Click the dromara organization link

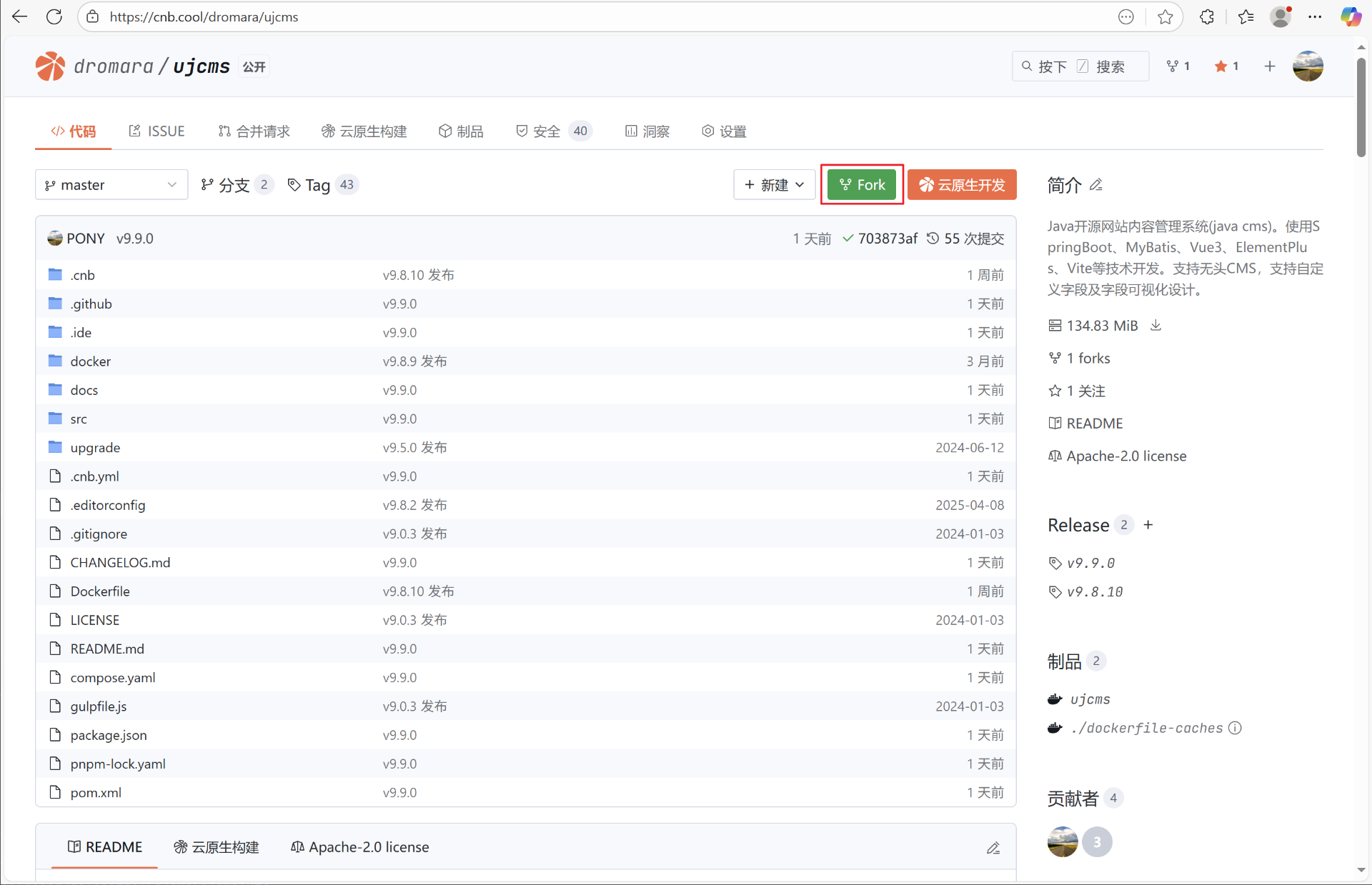pos(114,66)
